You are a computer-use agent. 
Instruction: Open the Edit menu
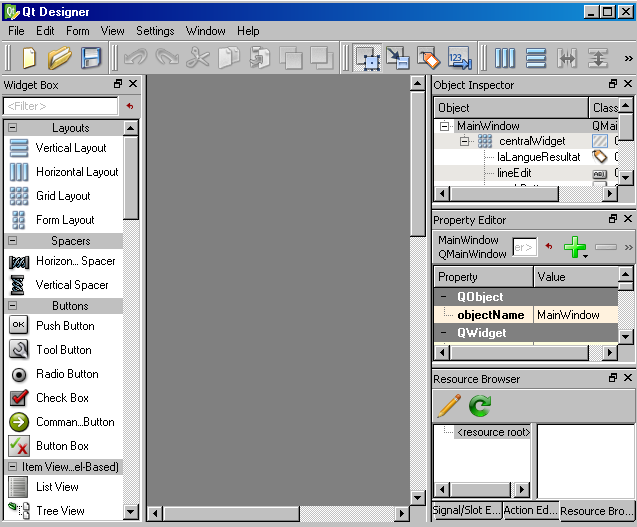click(x=45, y=31)
